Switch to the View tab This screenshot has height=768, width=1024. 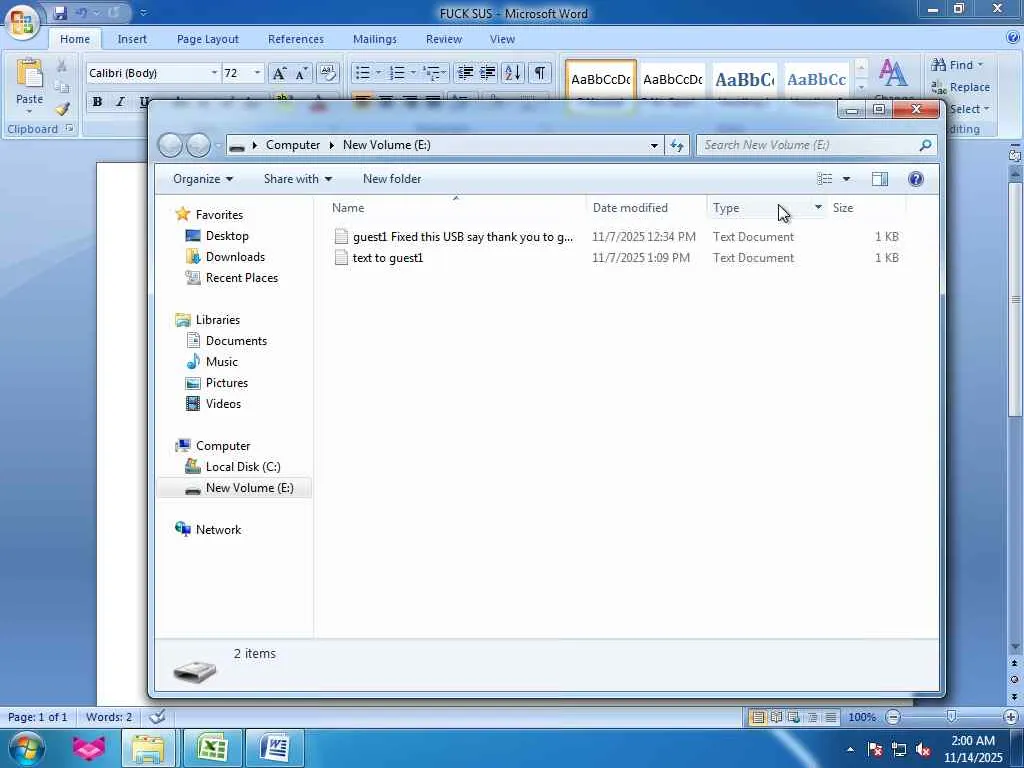coord(502,39)
